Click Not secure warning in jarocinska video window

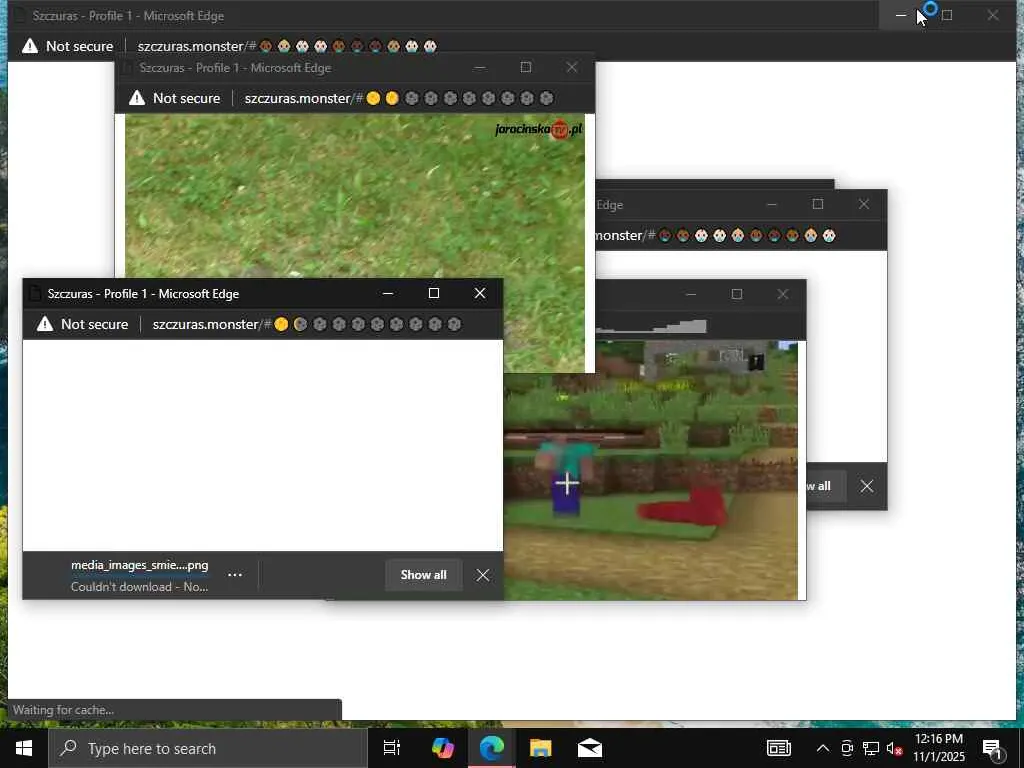coord(174,99)
